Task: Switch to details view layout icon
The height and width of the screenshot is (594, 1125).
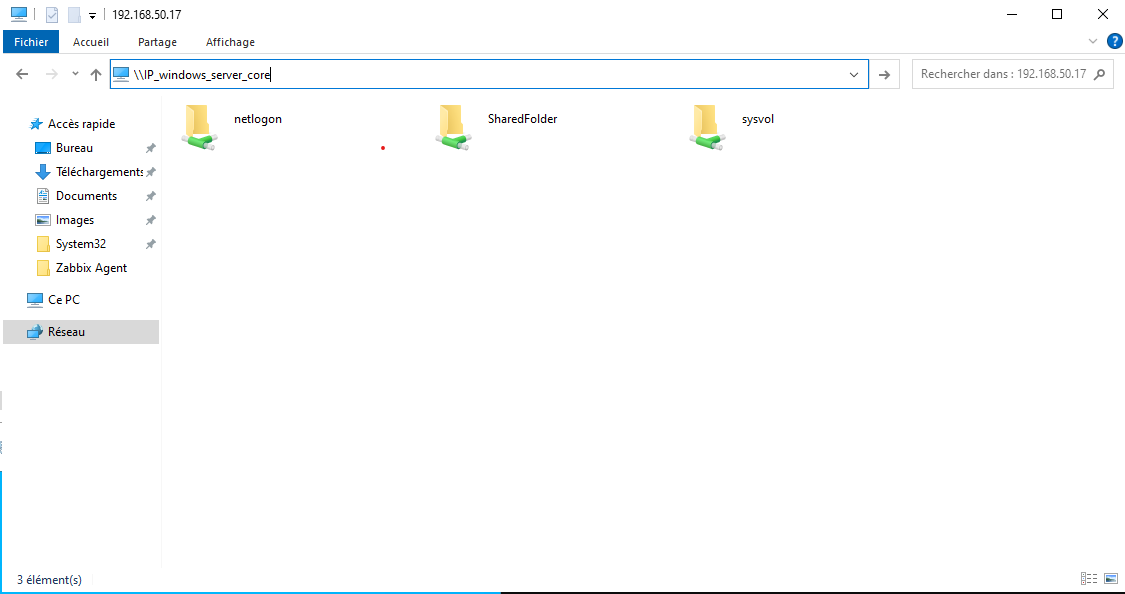Action: click(x=1088, y=579)
